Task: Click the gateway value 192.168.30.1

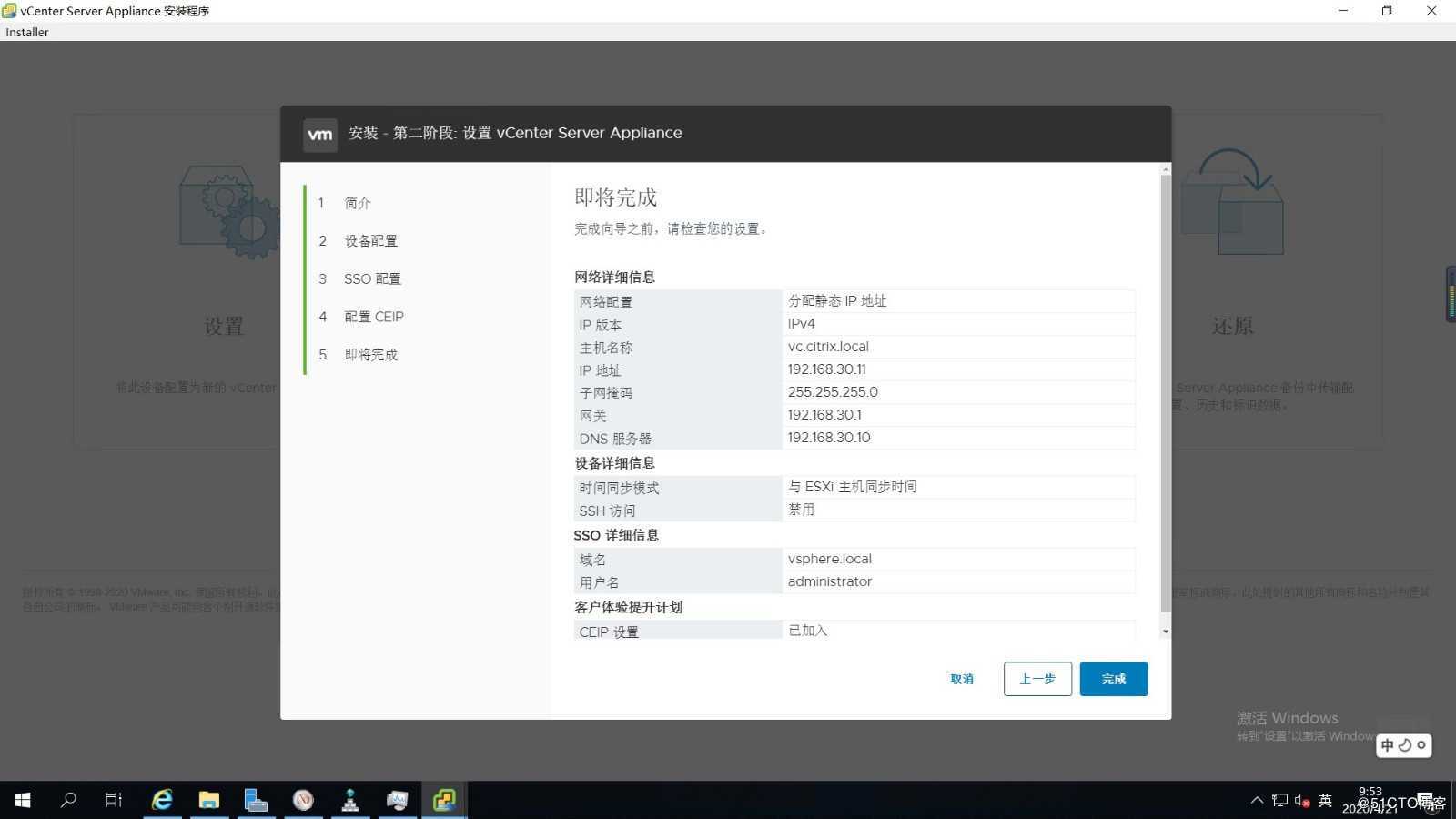Action: point(824,415)
